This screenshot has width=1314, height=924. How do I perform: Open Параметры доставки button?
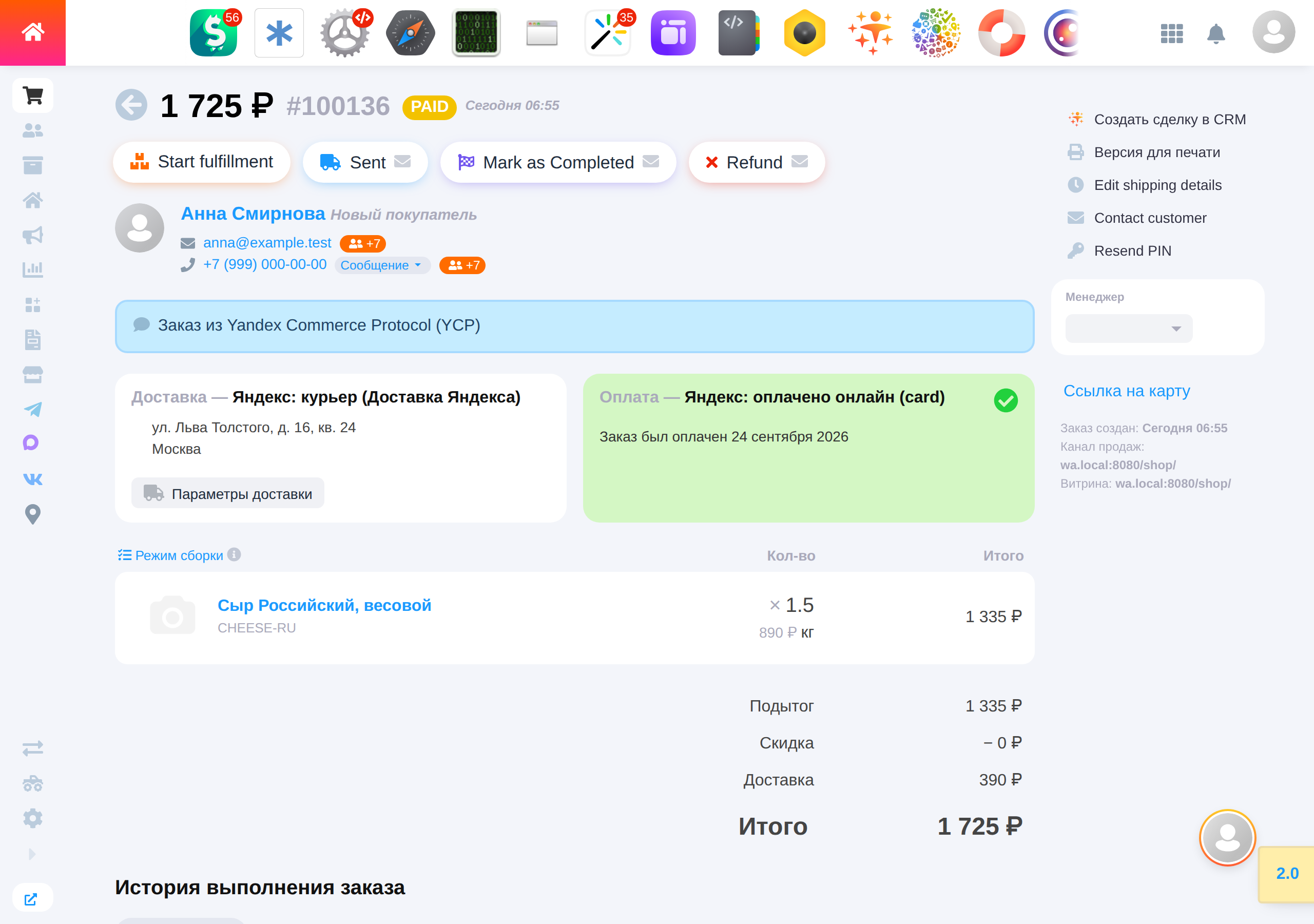point(228,493)
